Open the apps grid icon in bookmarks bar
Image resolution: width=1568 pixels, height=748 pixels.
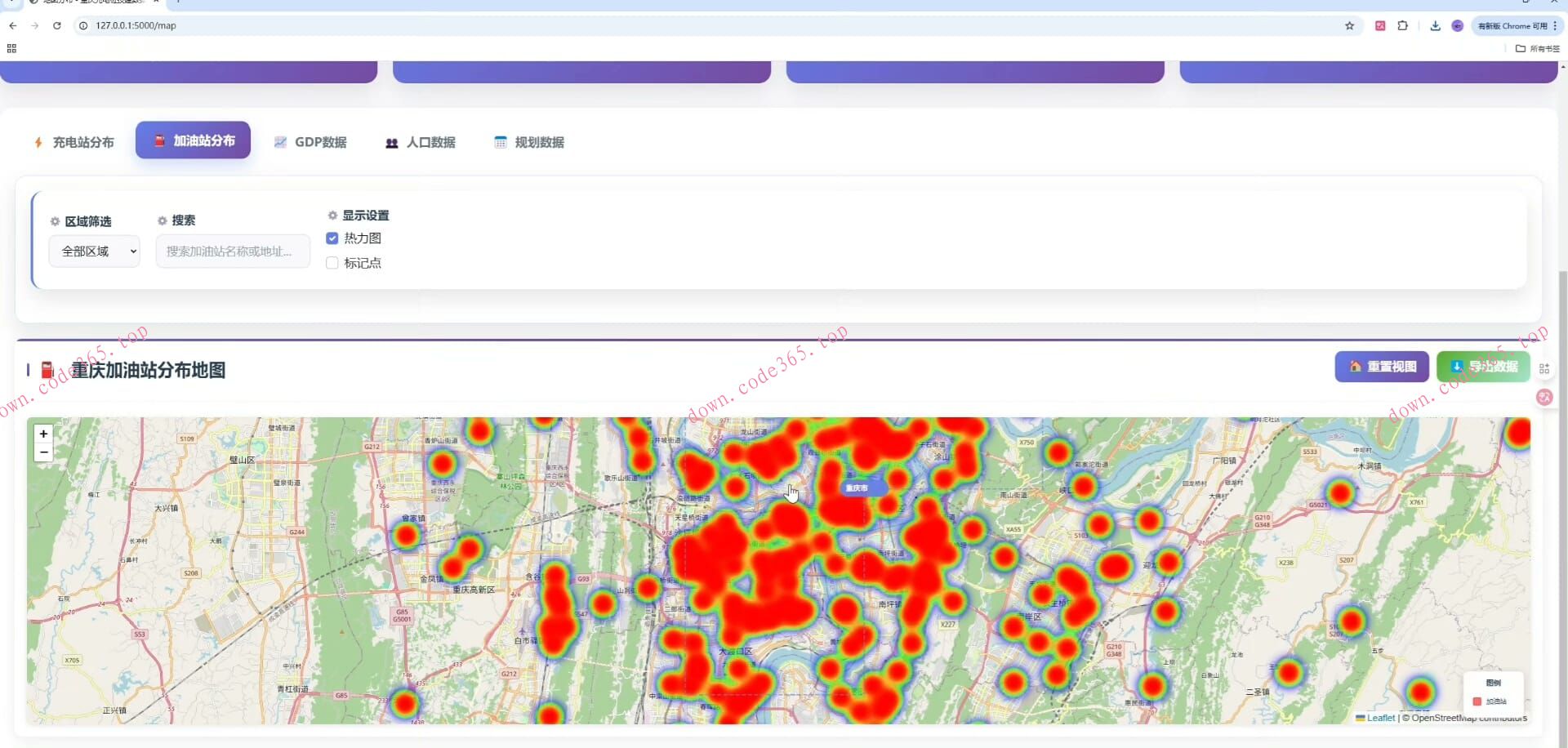point(11,48)
